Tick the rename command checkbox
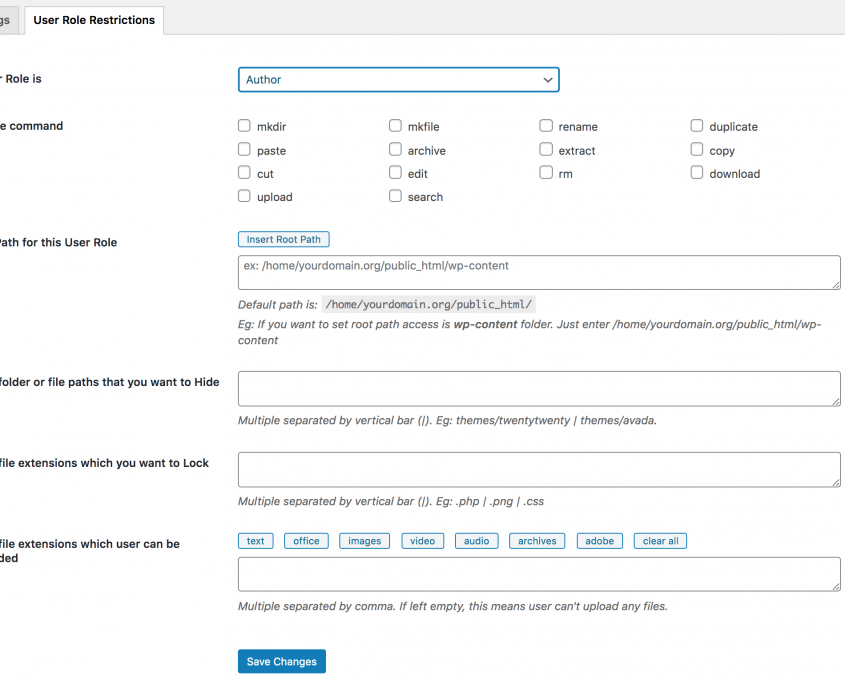Image resolution: width=845 pixels, height=684 pixels. pyautogui.click(x=546, y=126)
